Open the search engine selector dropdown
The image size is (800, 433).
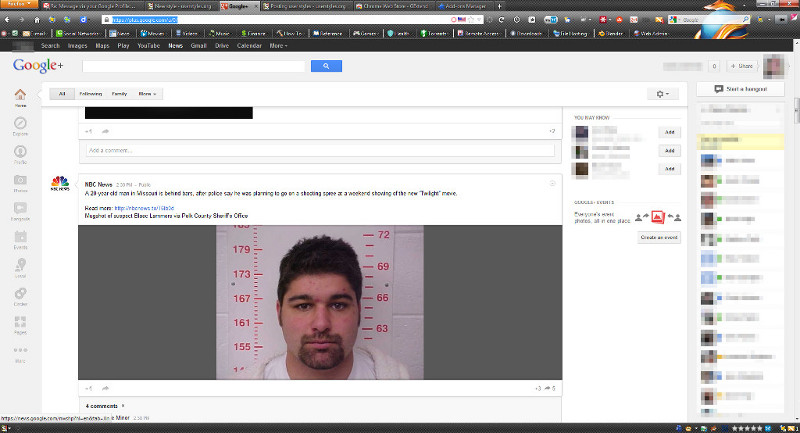pos(673,19)
